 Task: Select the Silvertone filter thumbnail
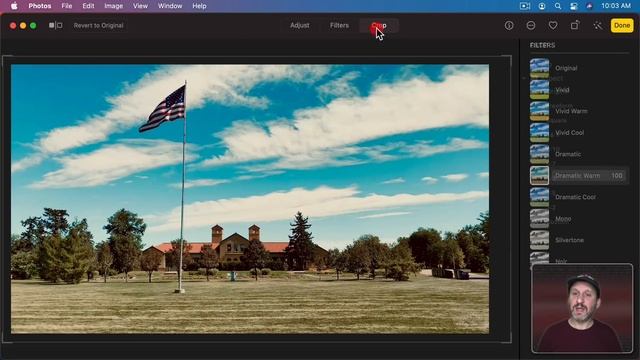[539, 240]
